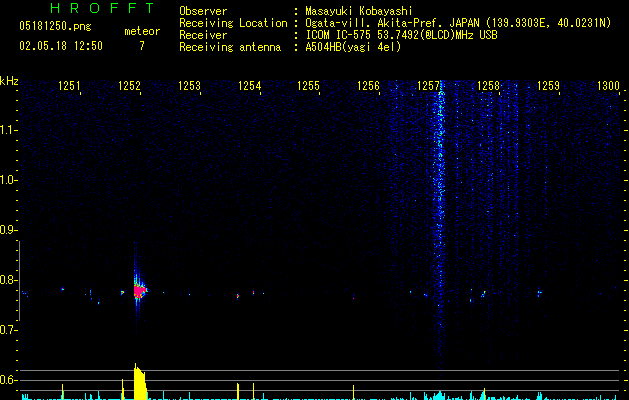Viewport: 629px width, 400px height.
Task: Click the large yellow power peak at 1252
Action: 140,382
